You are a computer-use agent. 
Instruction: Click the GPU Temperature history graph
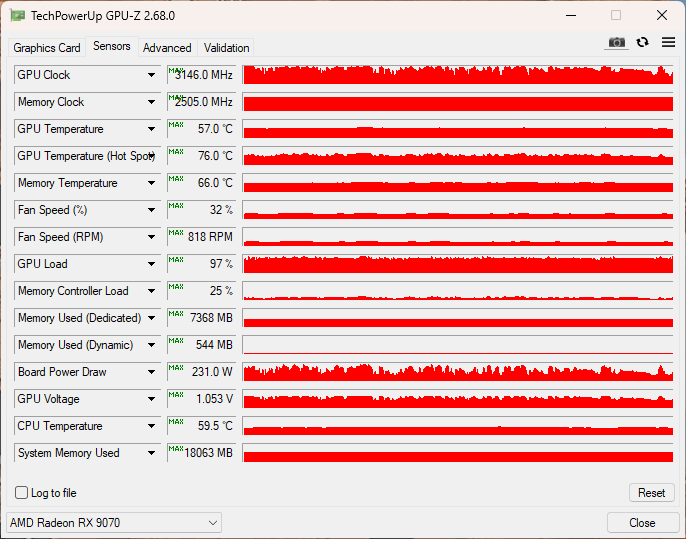click(x=458, y=129)
